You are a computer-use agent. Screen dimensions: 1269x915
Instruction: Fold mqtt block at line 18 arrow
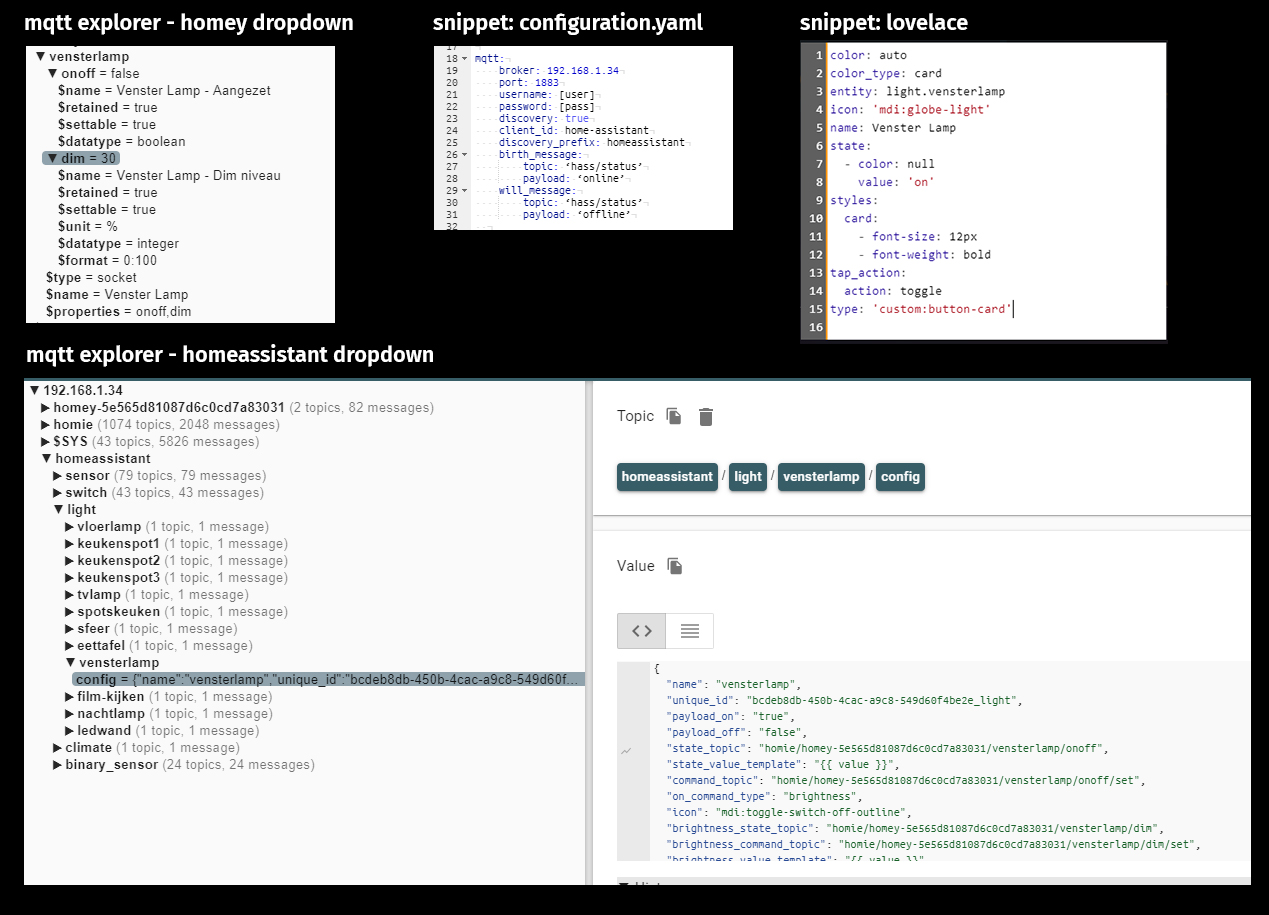[466, 59]
